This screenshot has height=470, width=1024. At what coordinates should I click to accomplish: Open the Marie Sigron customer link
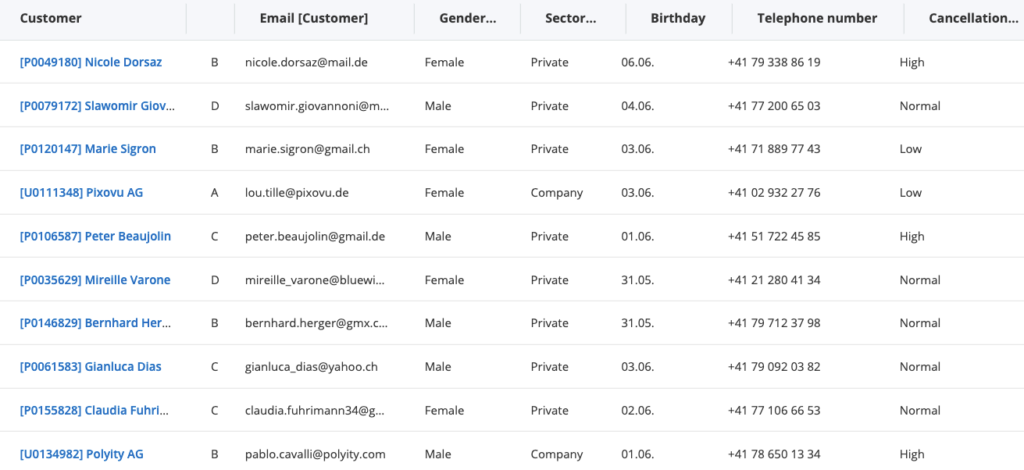tap(88, 149)
